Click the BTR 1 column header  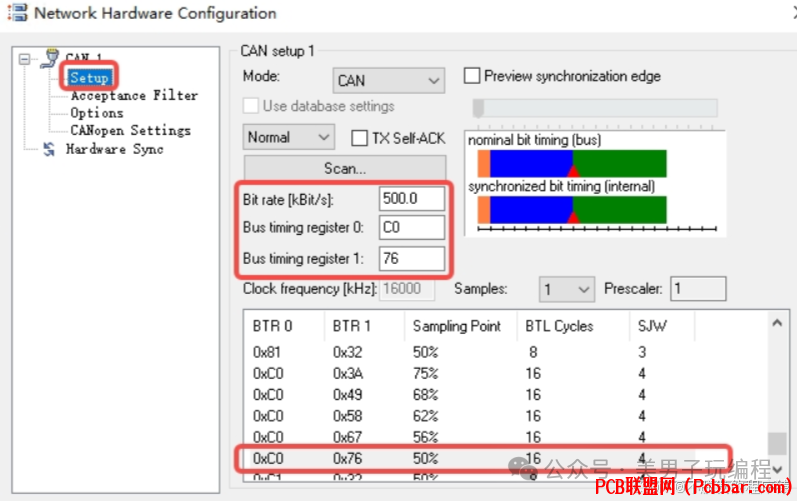(x=364, y=326)
